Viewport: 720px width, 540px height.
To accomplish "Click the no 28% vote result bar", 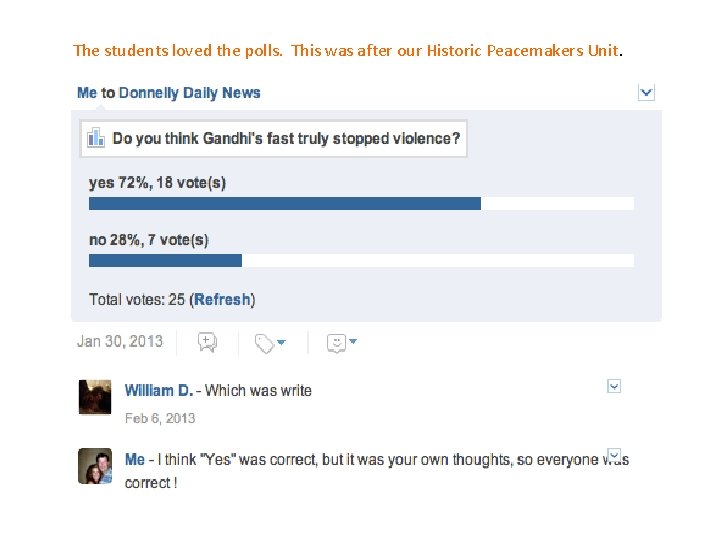I will pos(165,260).
